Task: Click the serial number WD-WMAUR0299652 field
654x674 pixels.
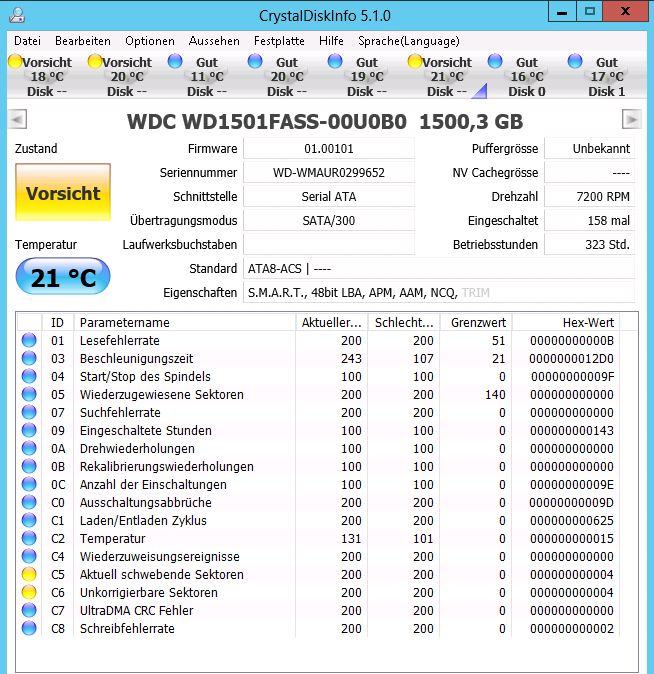Action: 329,173
